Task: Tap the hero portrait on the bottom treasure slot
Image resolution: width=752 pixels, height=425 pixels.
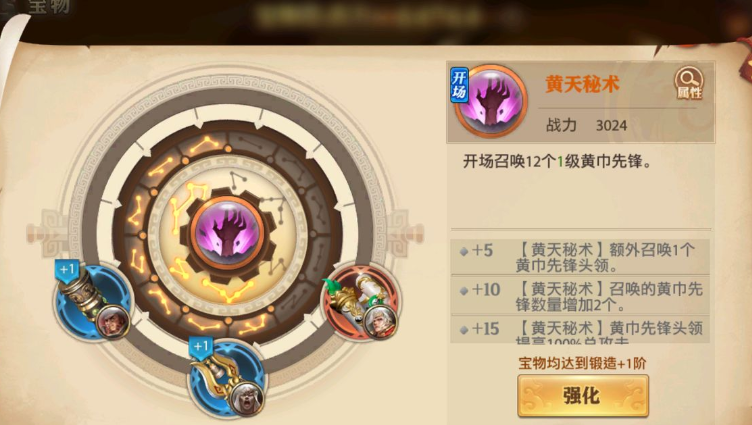Action: 247,398
